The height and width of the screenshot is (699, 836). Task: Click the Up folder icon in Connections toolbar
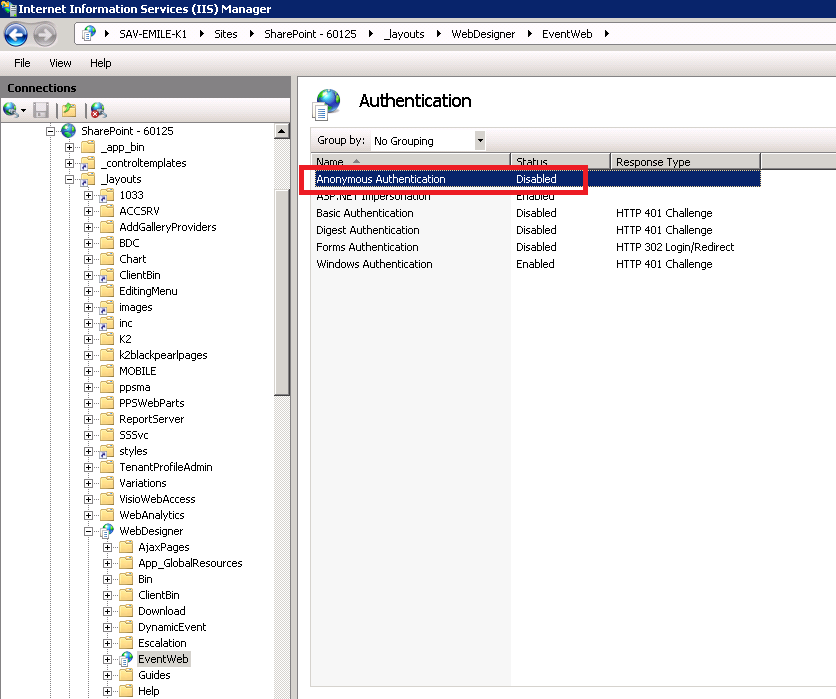click(x=69, y=110)
